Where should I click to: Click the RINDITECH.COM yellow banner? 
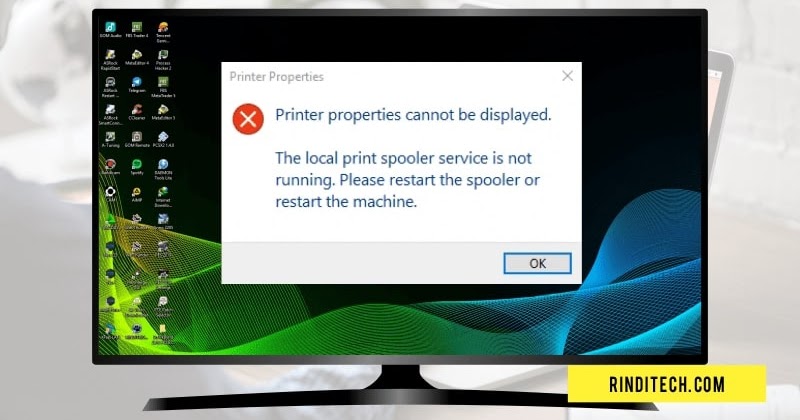(x=667, y=384)
